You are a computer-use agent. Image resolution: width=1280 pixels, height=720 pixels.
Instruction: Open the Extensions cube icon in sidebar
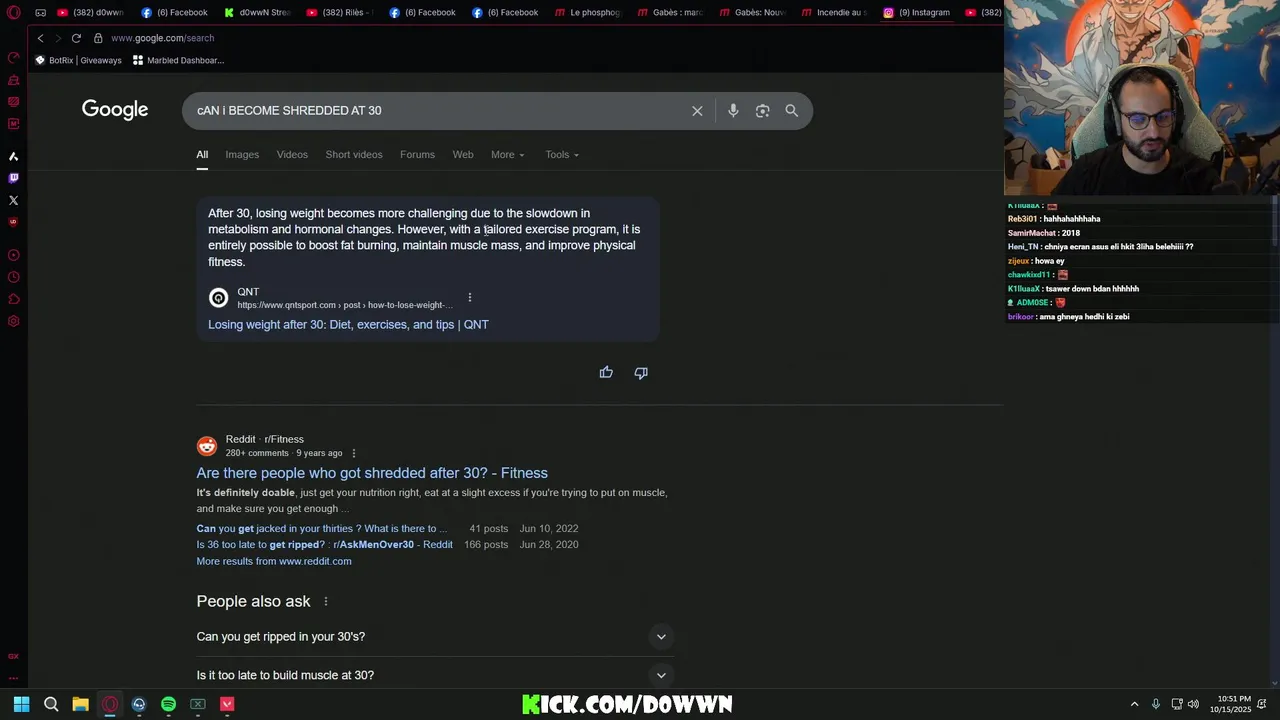pyautogui.click(x=13, y=299)
